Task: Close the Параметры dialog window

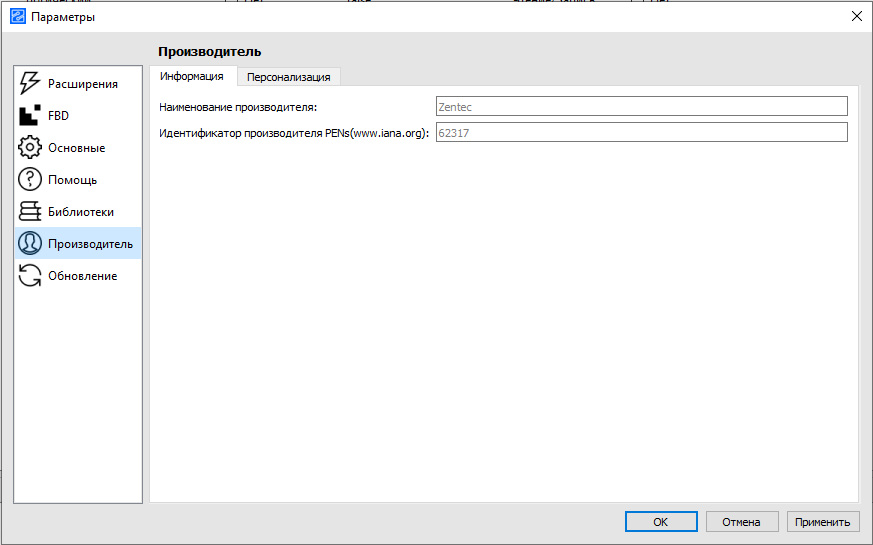Action: tap(856, 16)
